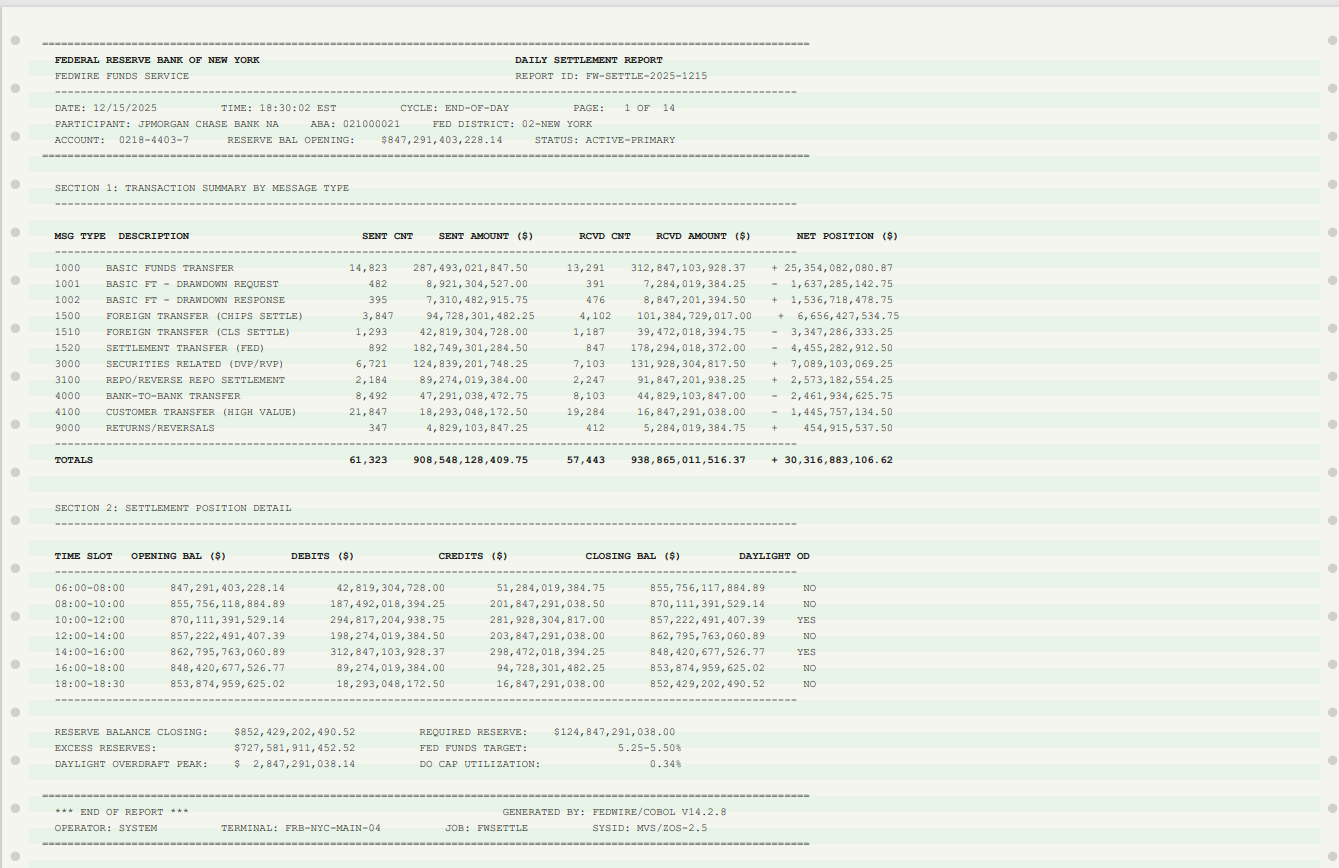Click GENERATED BY: FEDWIRE/COBOL V14.2.8
1339x868 pixels.
(614, 812)
